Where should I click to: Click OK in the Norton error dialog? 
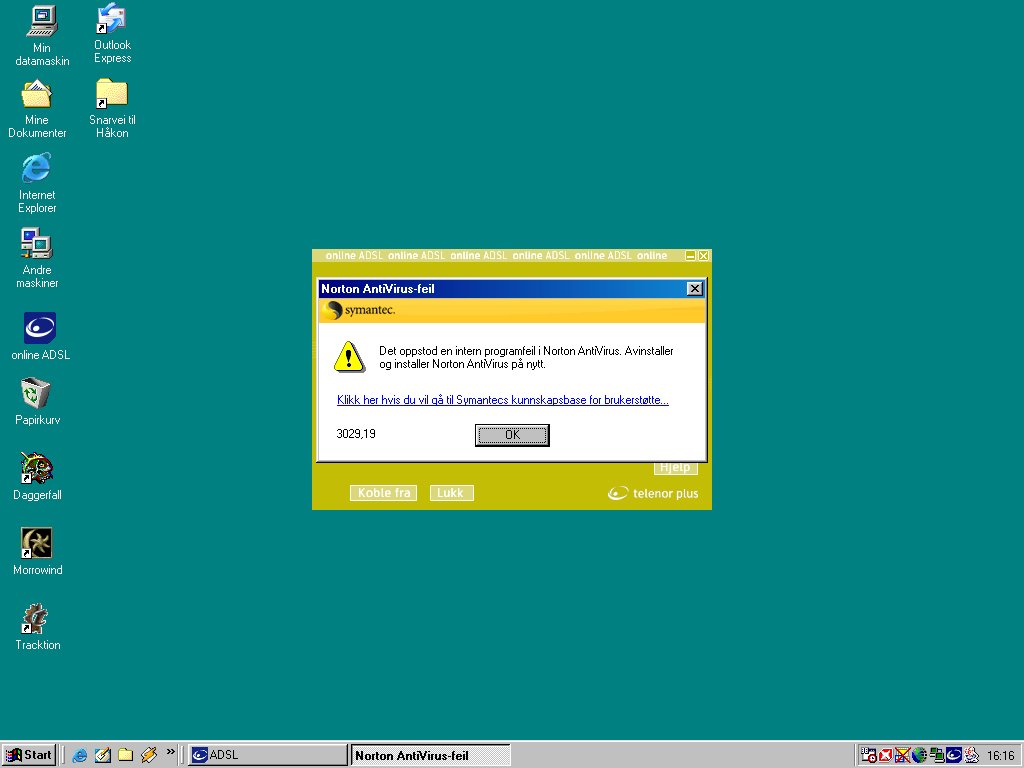pos(512,435)
